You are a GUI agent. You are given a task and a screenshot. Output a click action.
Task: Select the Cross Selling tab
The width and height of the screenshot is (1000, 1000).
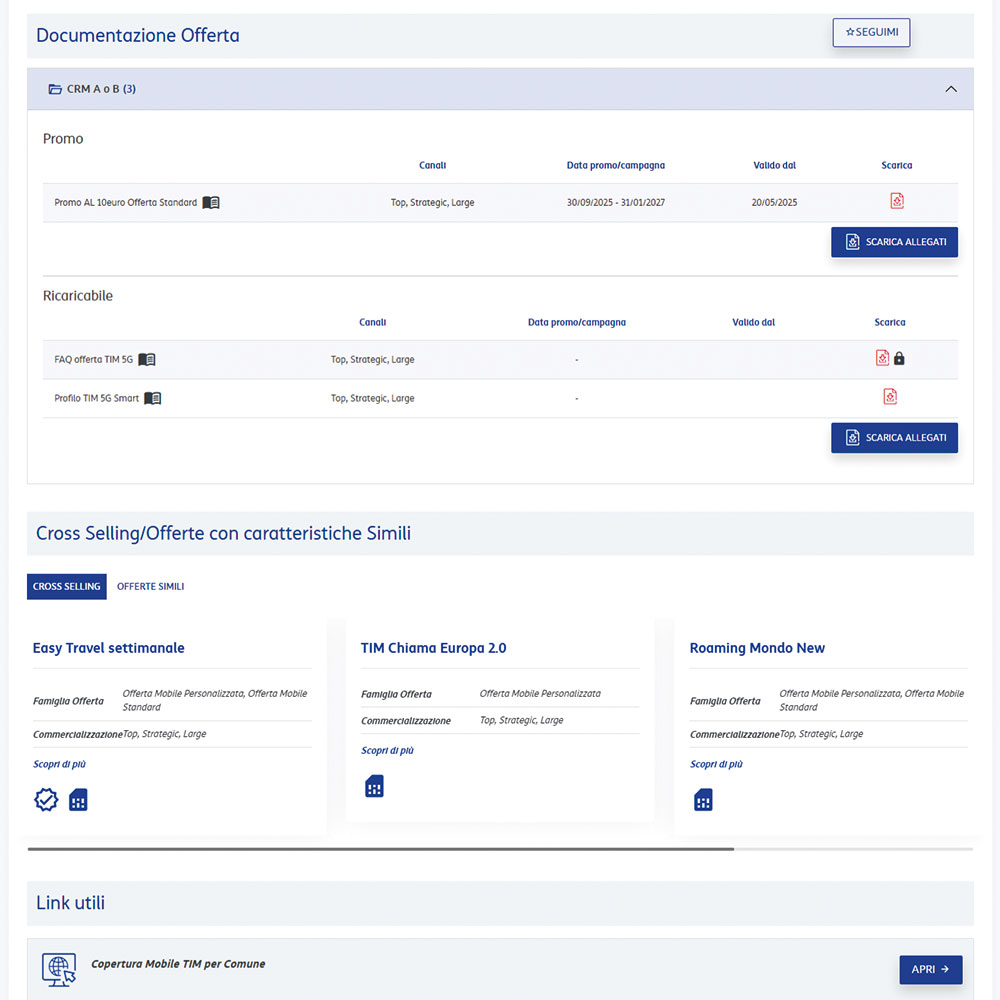(66, 587)
